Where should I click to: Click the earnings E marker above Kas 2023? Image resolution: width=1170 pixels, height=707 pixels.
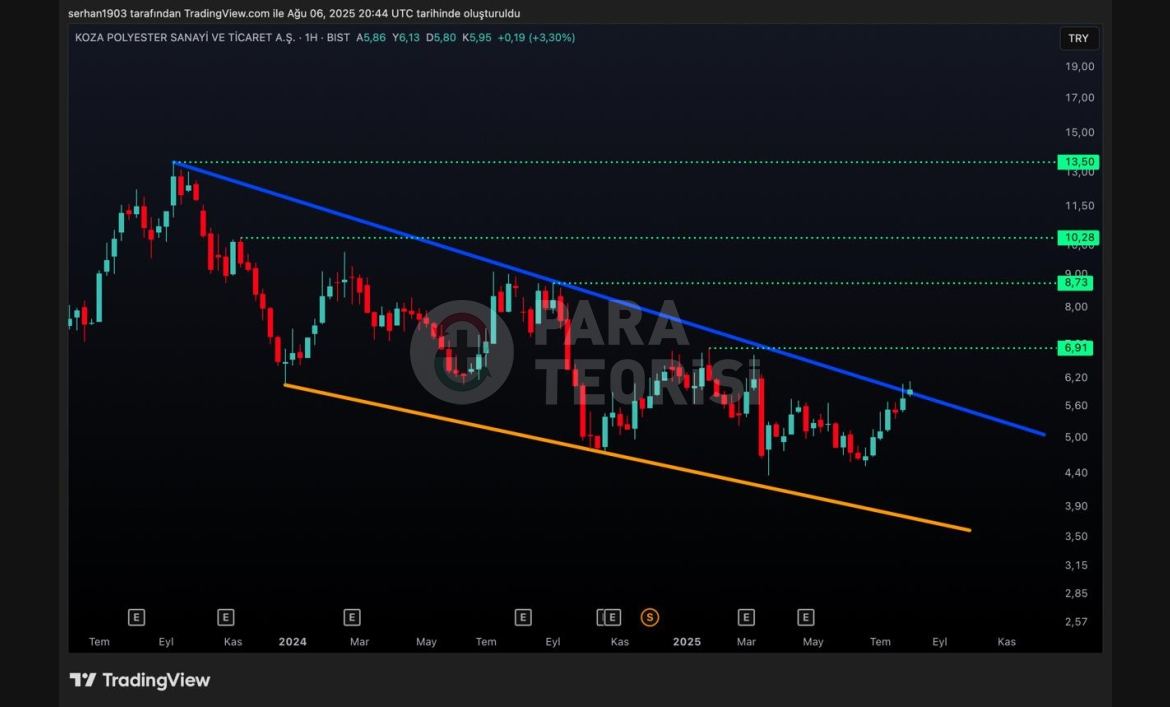(226, 617)
